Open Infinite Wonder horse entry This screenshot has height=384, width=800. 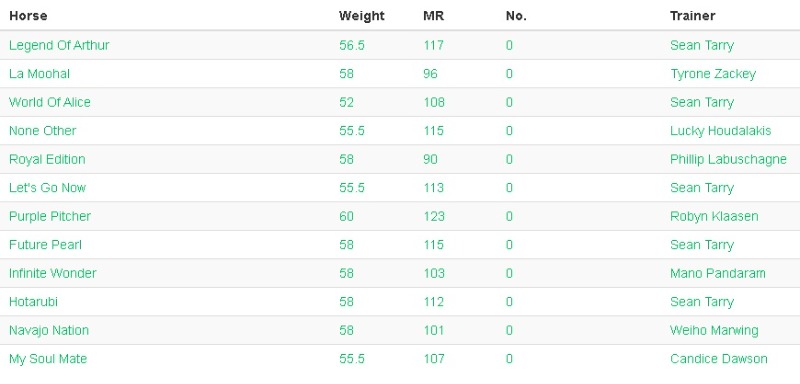pos(53,274)
